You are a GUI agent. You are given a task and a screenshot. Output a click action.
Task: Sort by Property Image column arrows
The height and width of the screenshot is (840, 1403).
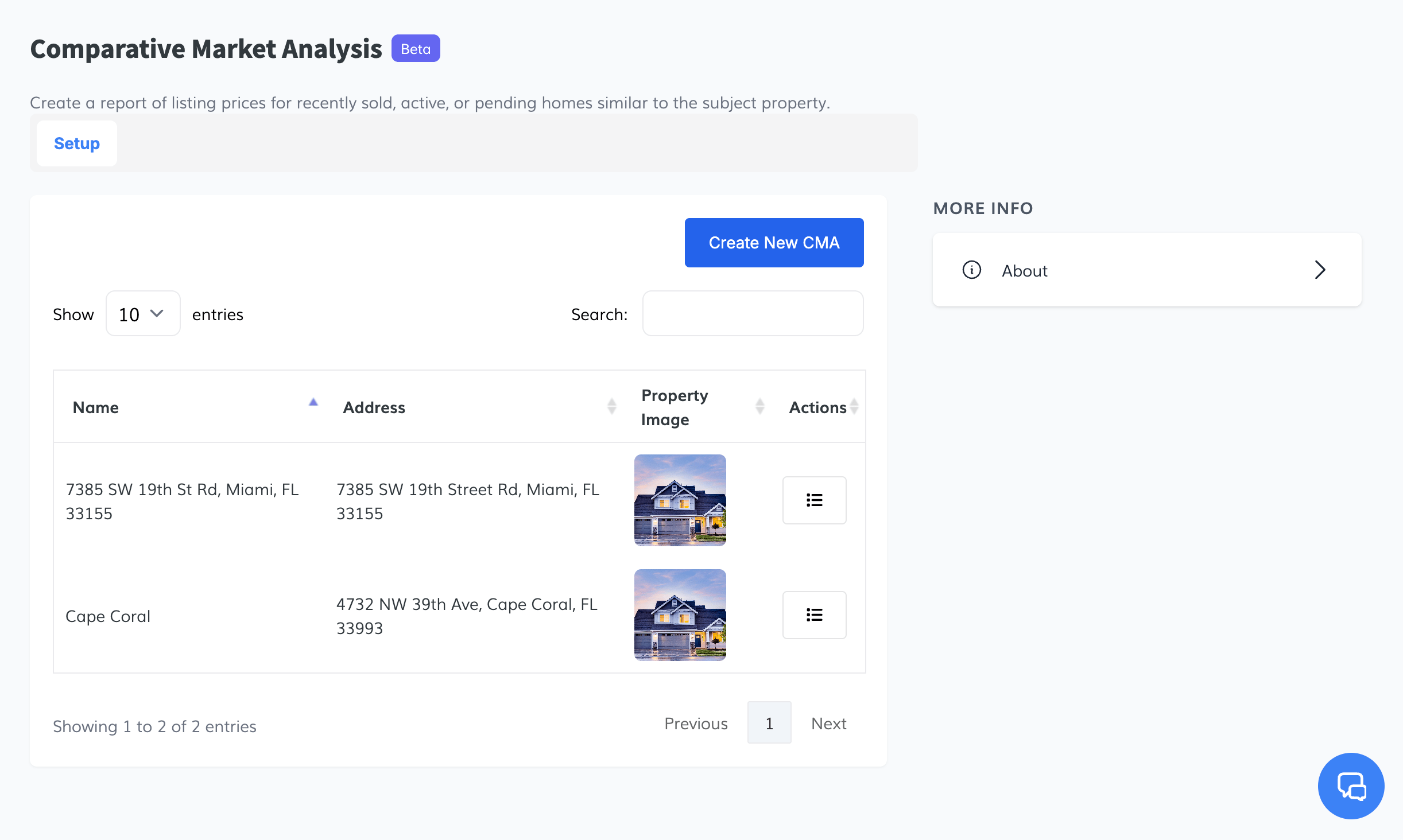click(759, 406)
